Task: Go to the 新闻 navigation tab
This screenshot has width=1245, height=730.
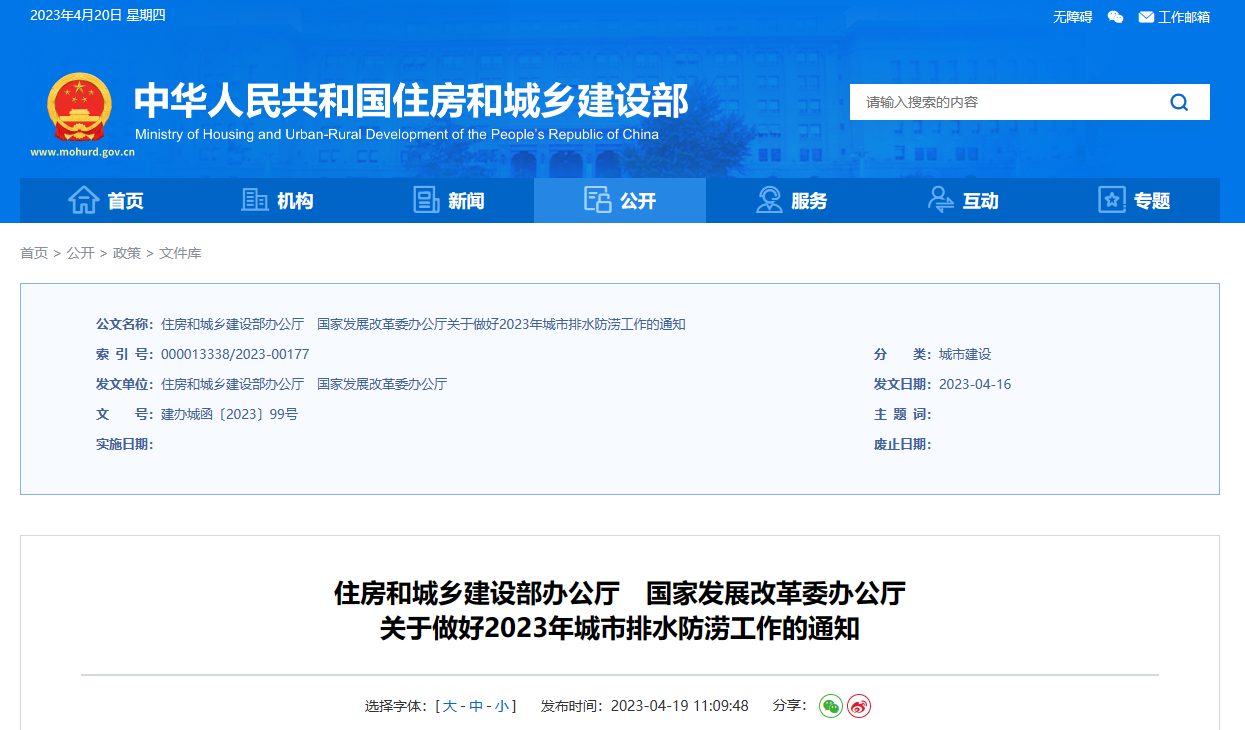Action: (x=449, y=200)
